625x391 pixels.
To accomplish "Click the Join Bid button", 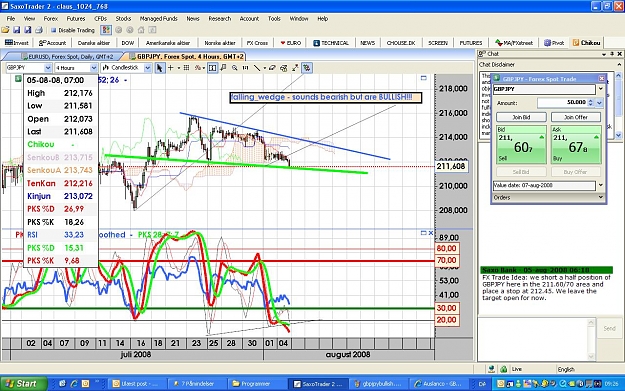I will pyautogui.click(x=521, y=117).
